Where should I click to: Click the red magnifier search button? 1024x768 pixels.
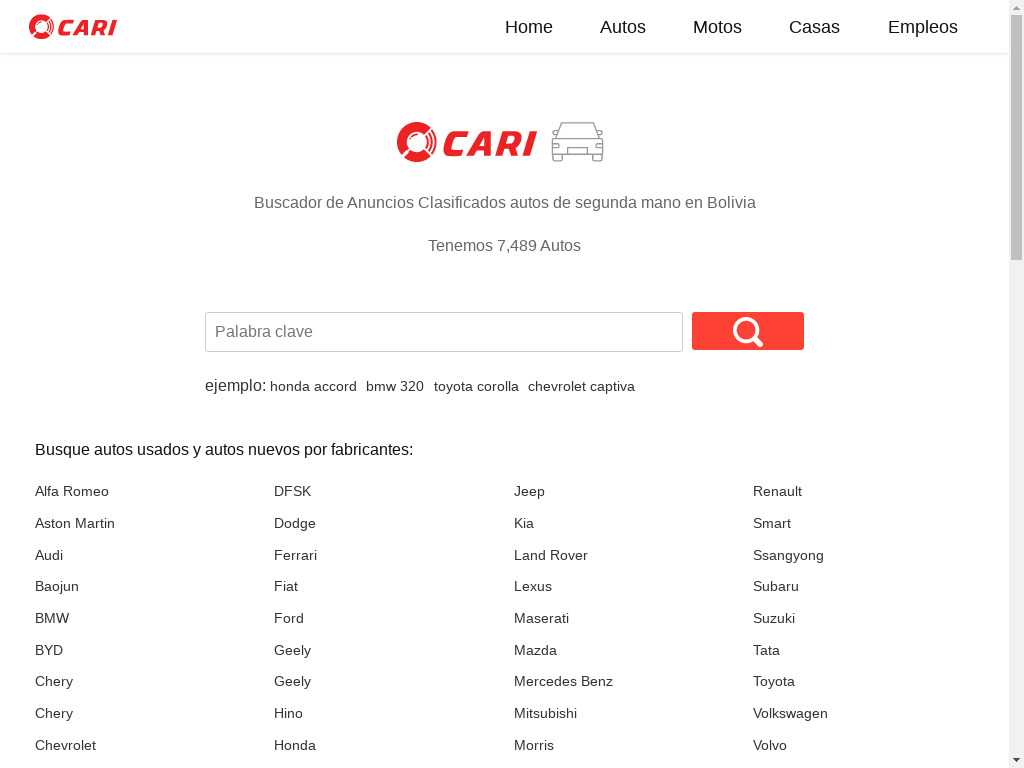(x=748, y=331)
